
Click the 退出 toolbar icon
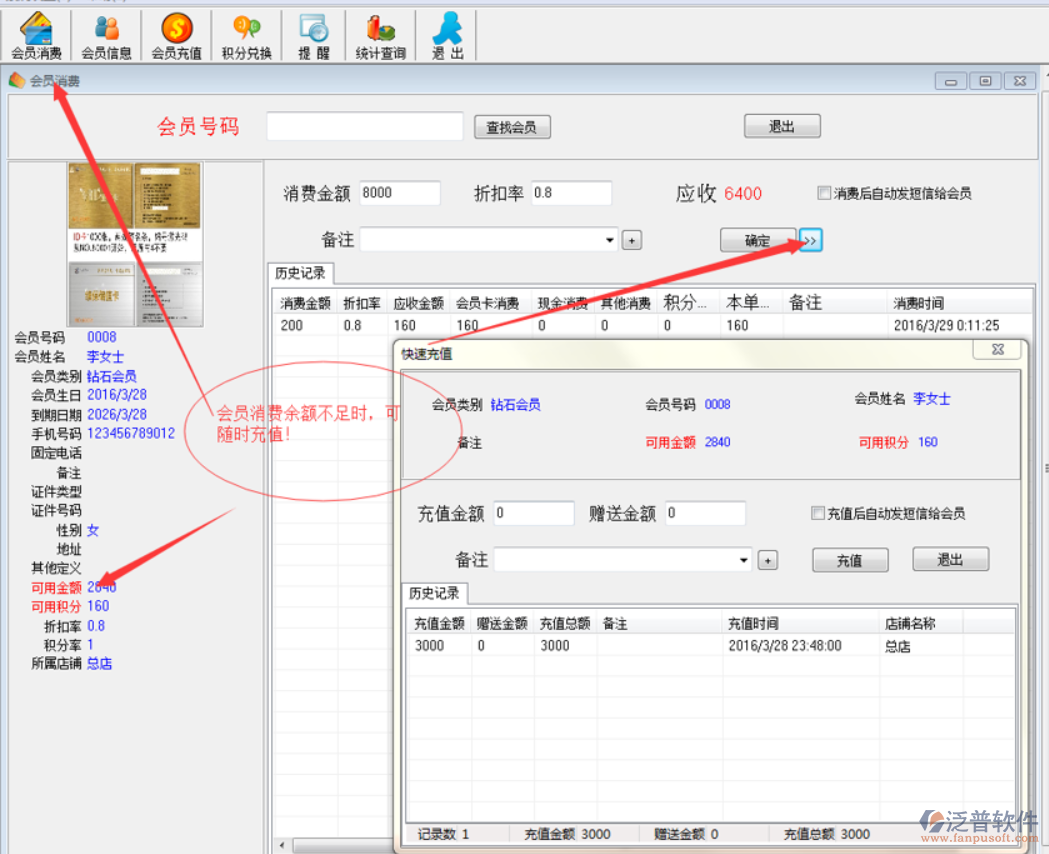[447, 36]
